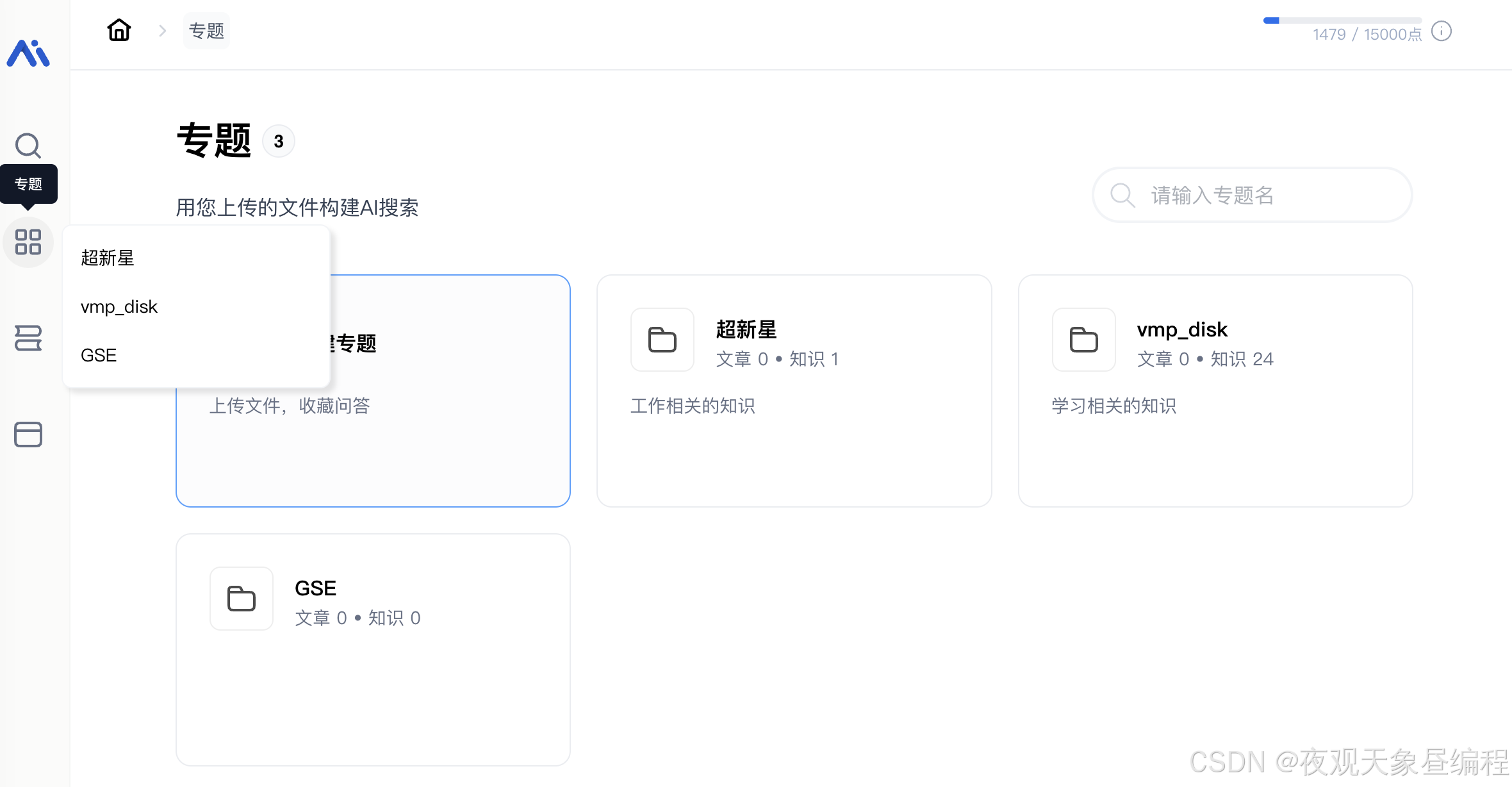Select 超新星 in the popup menu

click(108, 258)
